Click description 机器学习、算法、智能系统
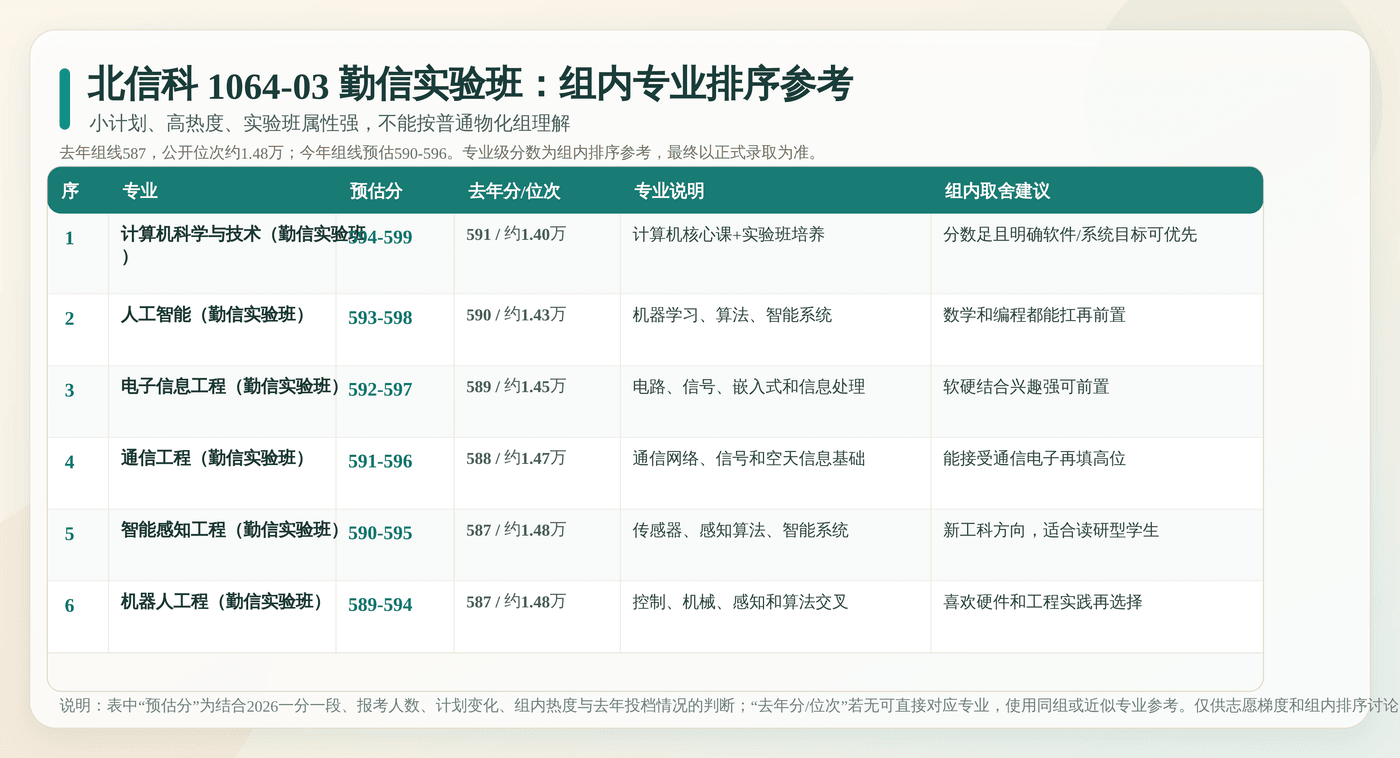 [732, 315]
